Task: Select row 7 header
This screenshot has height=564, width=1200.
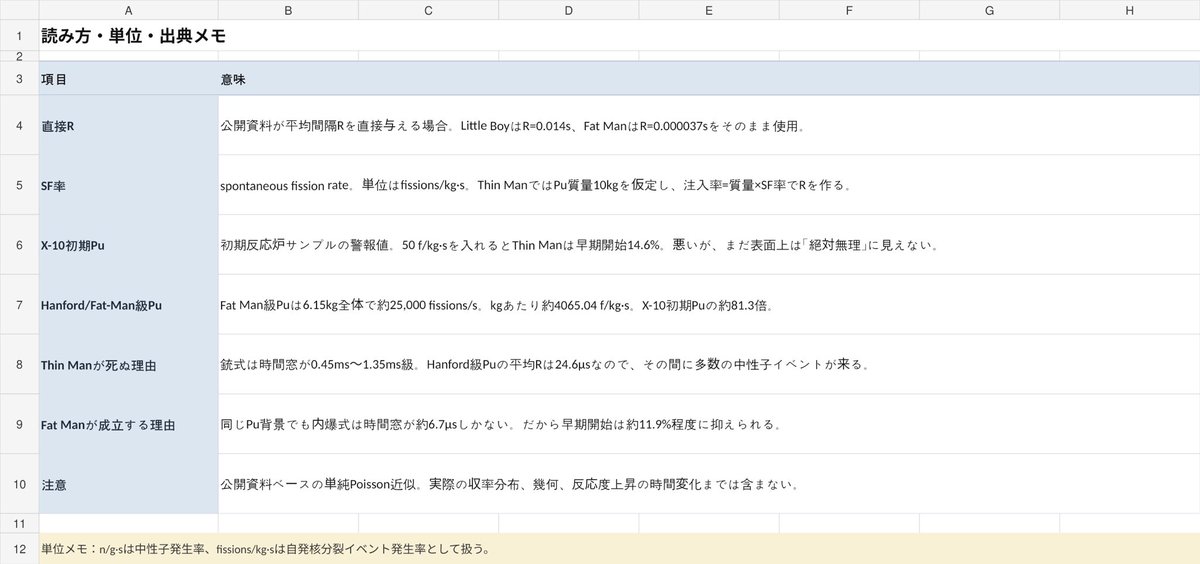Action: click(19, 305)
